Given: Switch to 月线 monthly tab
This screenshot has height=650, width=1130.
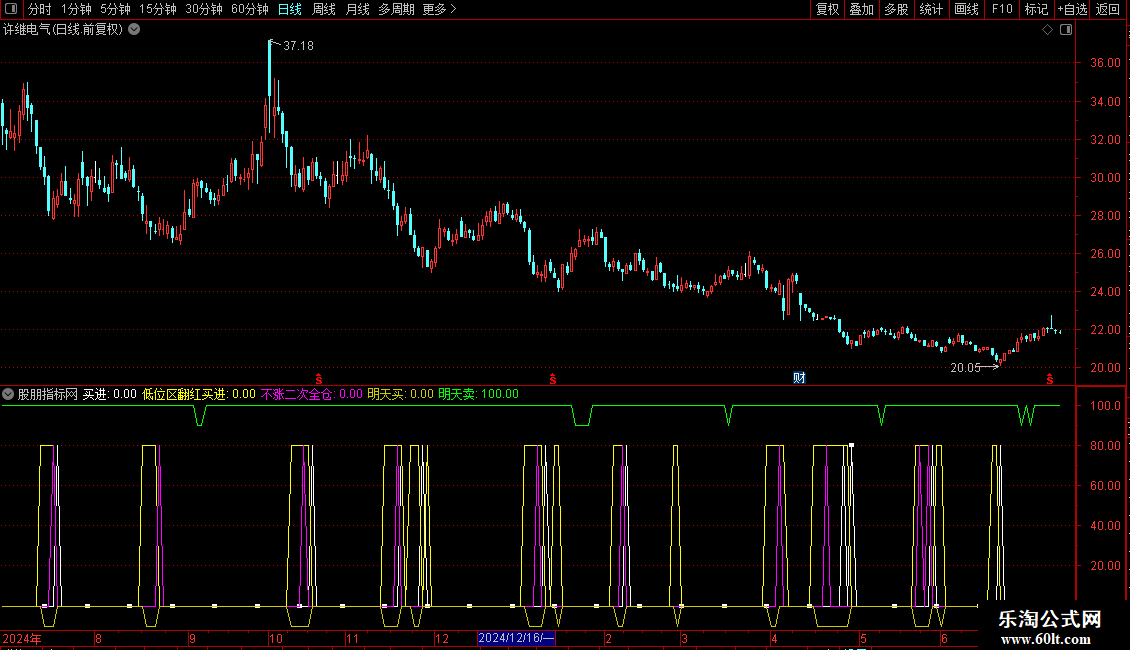Looking at the screenshot, I should coord(357,9).
